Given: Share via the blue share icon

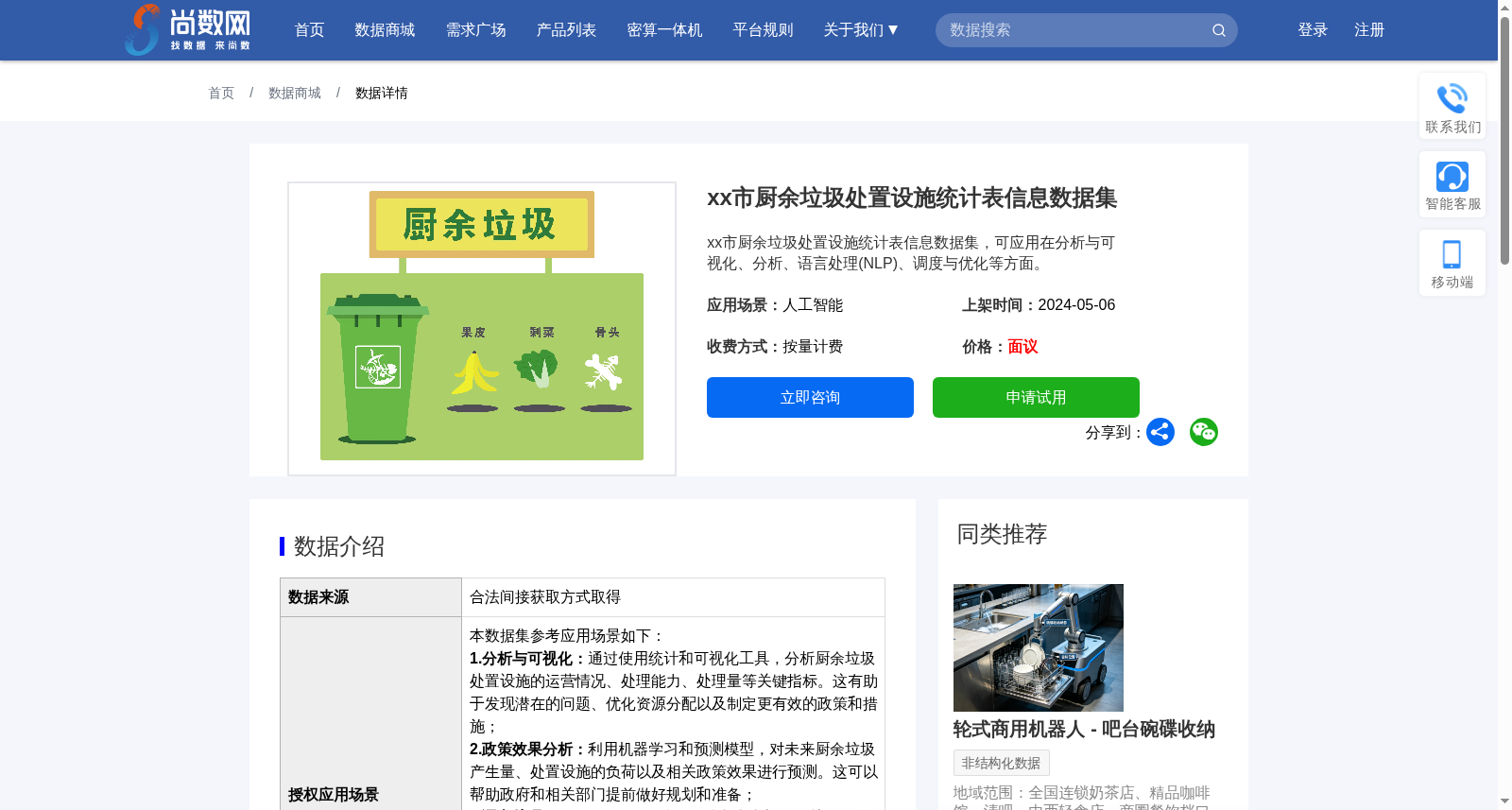Looking at the screenshot, I should point(1160,432).
